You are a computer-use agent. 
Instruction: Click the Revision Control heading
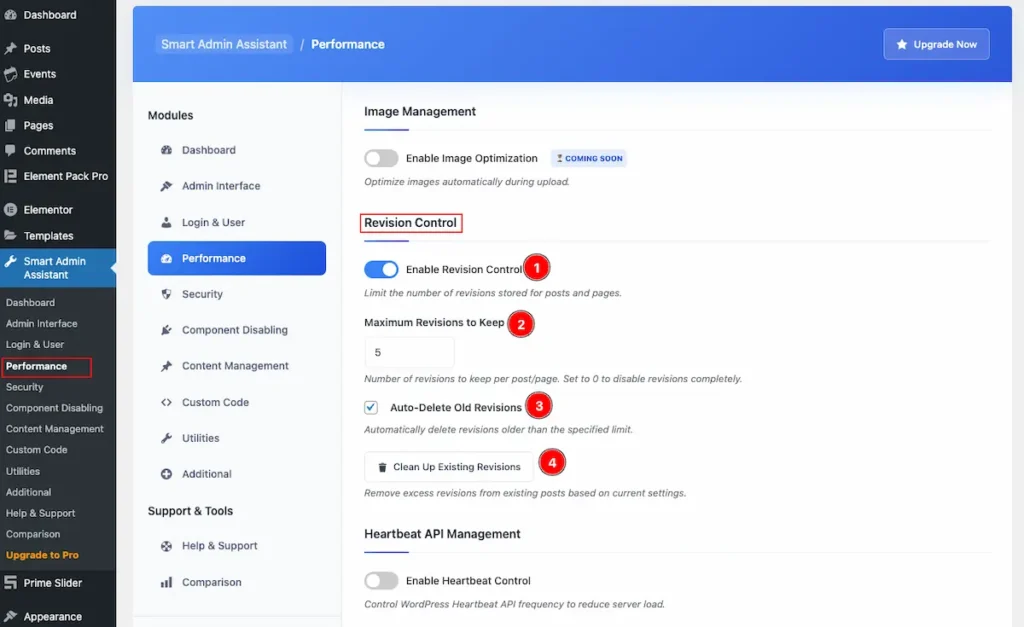pyautogui.click(x=410, y=223)
